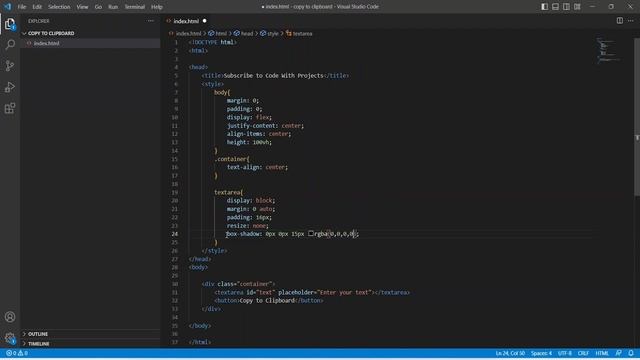
Task: Click the errors and warnings status indicator
Action: point(17,353)
